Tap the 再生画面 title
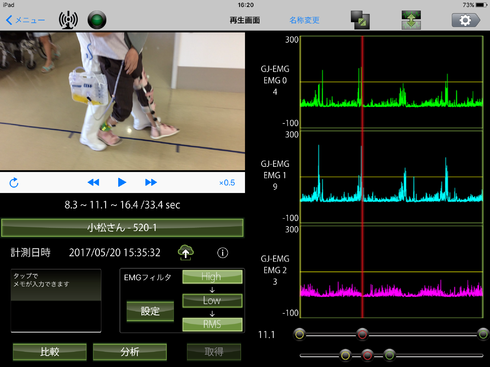The width and height of the screenshot is (490, 367). click(245, 20)
